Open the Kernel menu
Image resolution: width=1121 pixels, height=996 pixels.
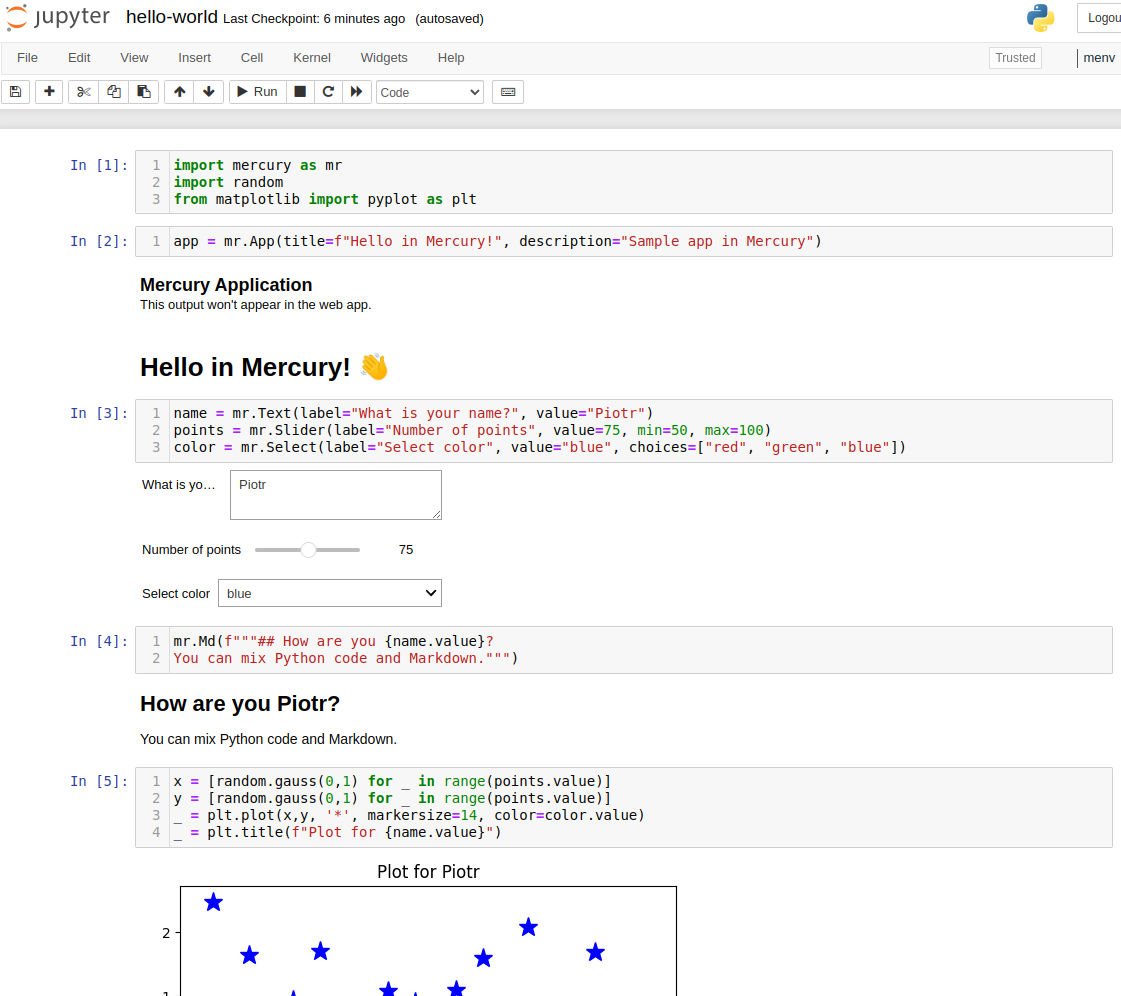[x=311, y=57]
